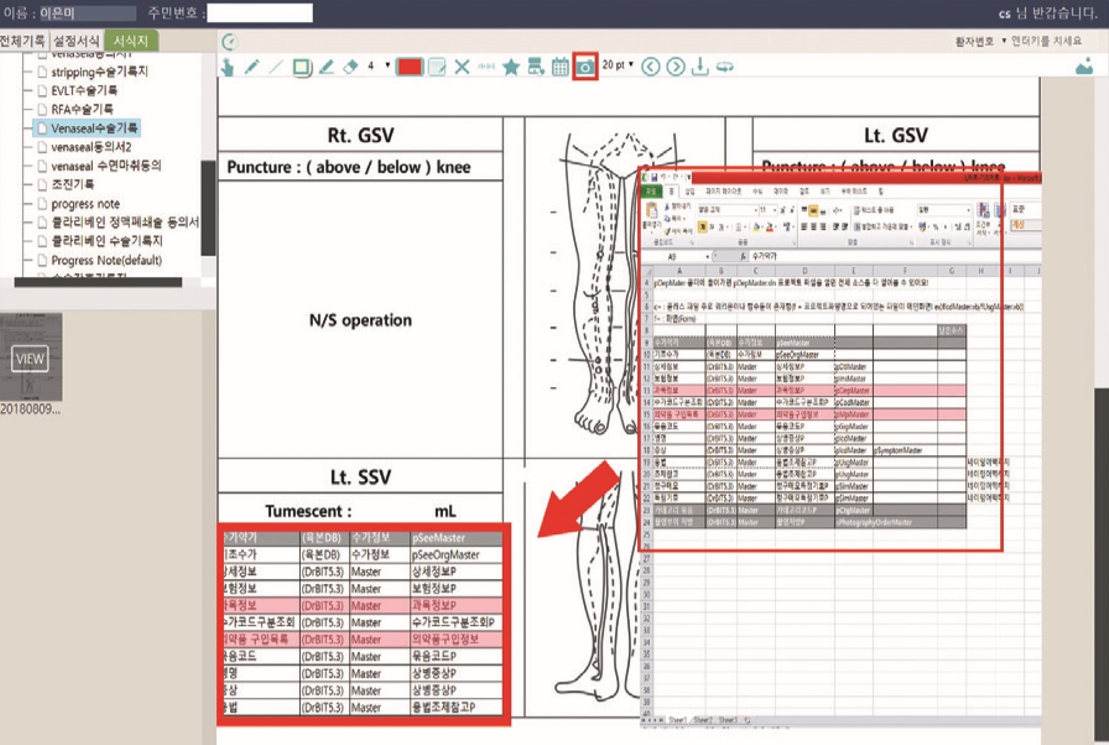Screen dimensions: 1109x745
Task: Click the Excel 파일 tab in the inset
Action: (651, 192)
